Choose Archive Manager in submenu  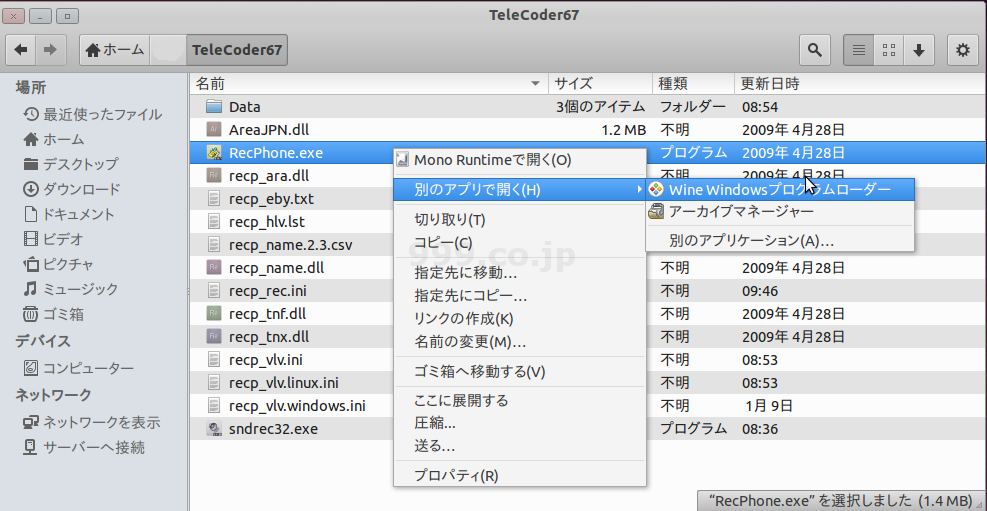pyautogui.click(x=780, y=211)
